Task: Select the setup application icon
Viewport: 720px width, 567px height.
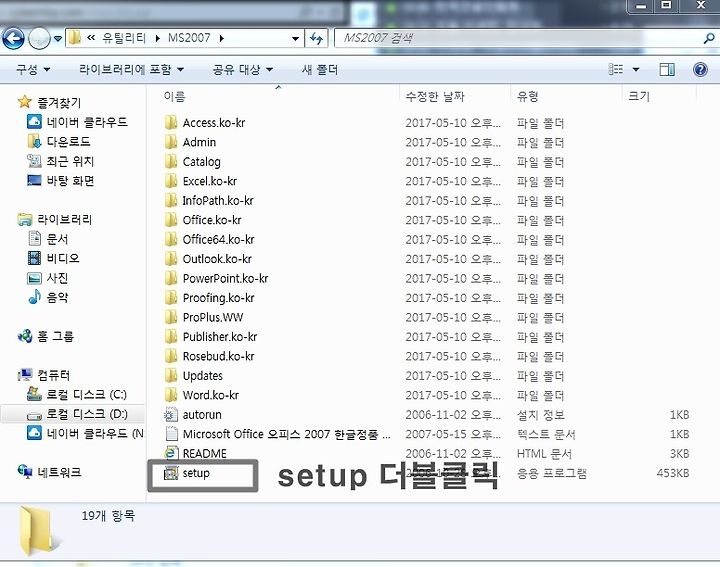Action: click(171, 473)
